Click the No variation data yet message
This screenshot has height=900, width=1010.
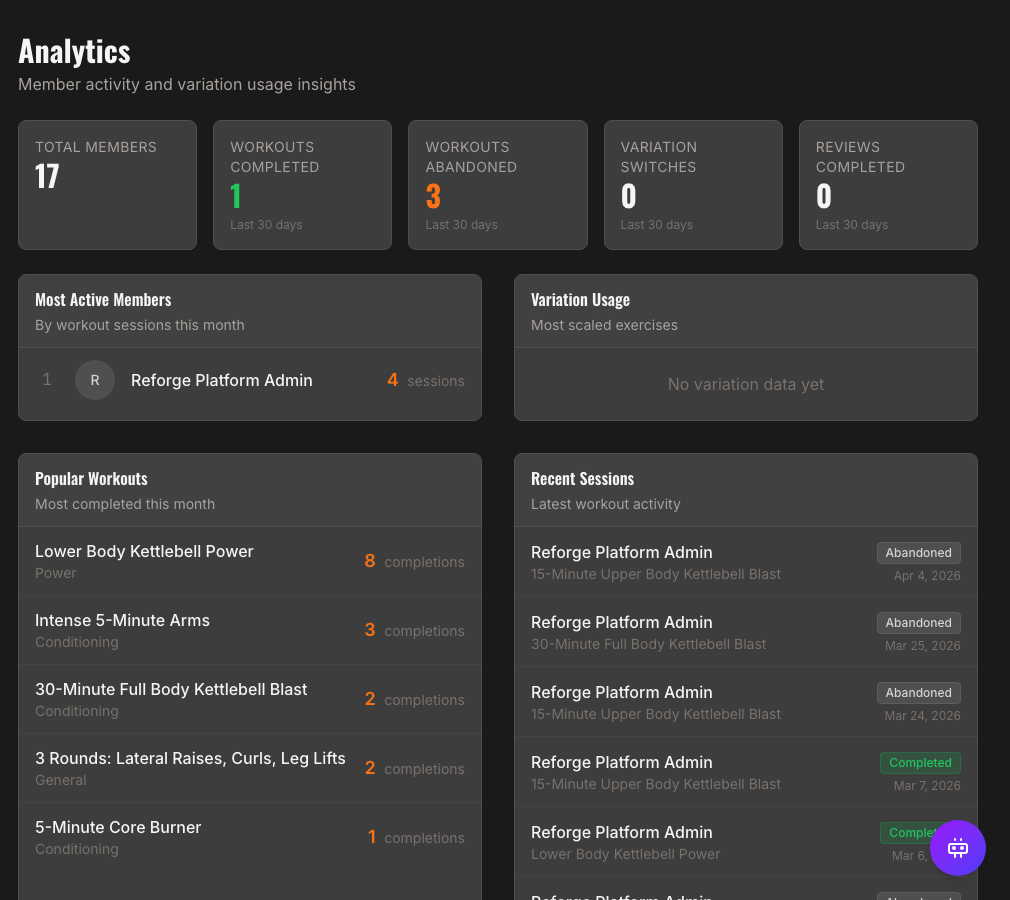pyautogui.click(x=746, y=384)
